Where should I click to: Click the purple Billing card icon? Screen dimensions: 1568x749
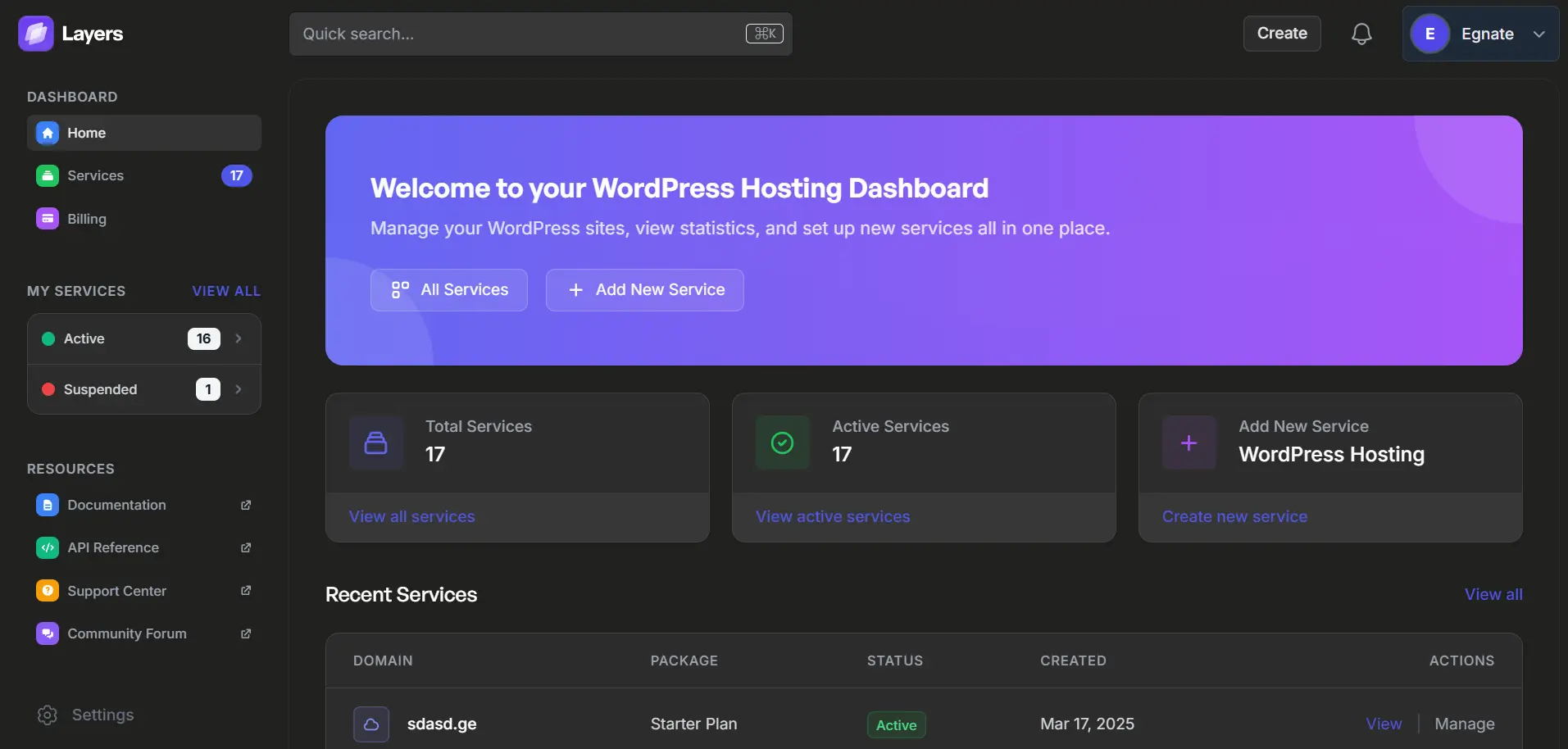[x=48, y=219]
